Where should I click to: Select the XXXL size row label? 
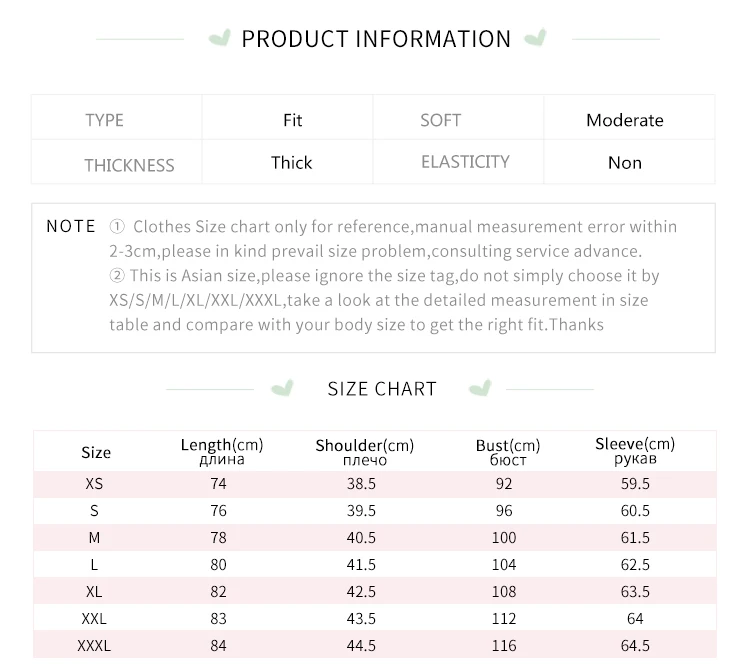[x=94, y=646]
